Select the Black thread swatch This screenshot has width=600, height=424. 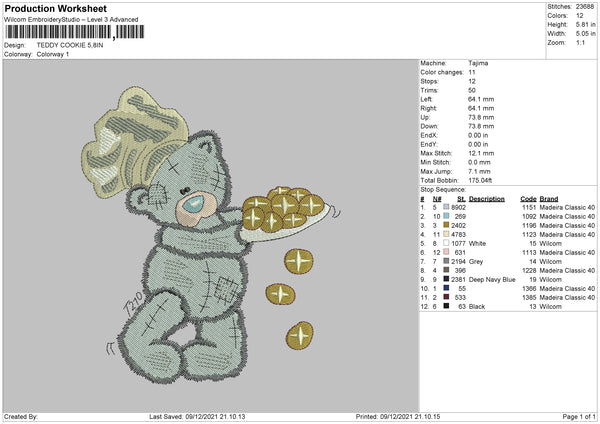click(x=446, y=306)
